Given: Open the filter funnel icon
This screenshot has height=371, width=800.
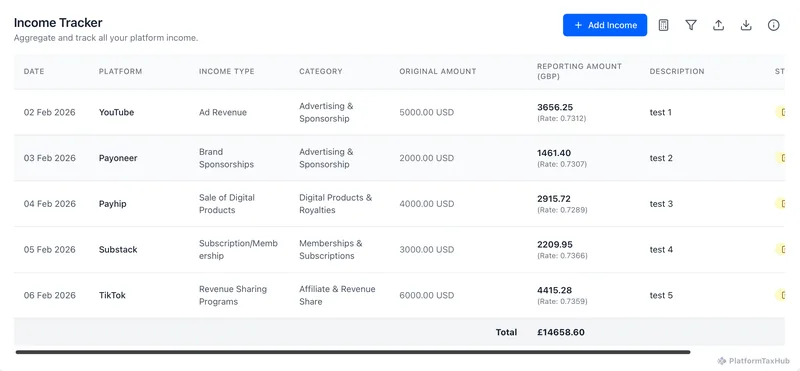Looking at the screenshot, I should point(691,25).
